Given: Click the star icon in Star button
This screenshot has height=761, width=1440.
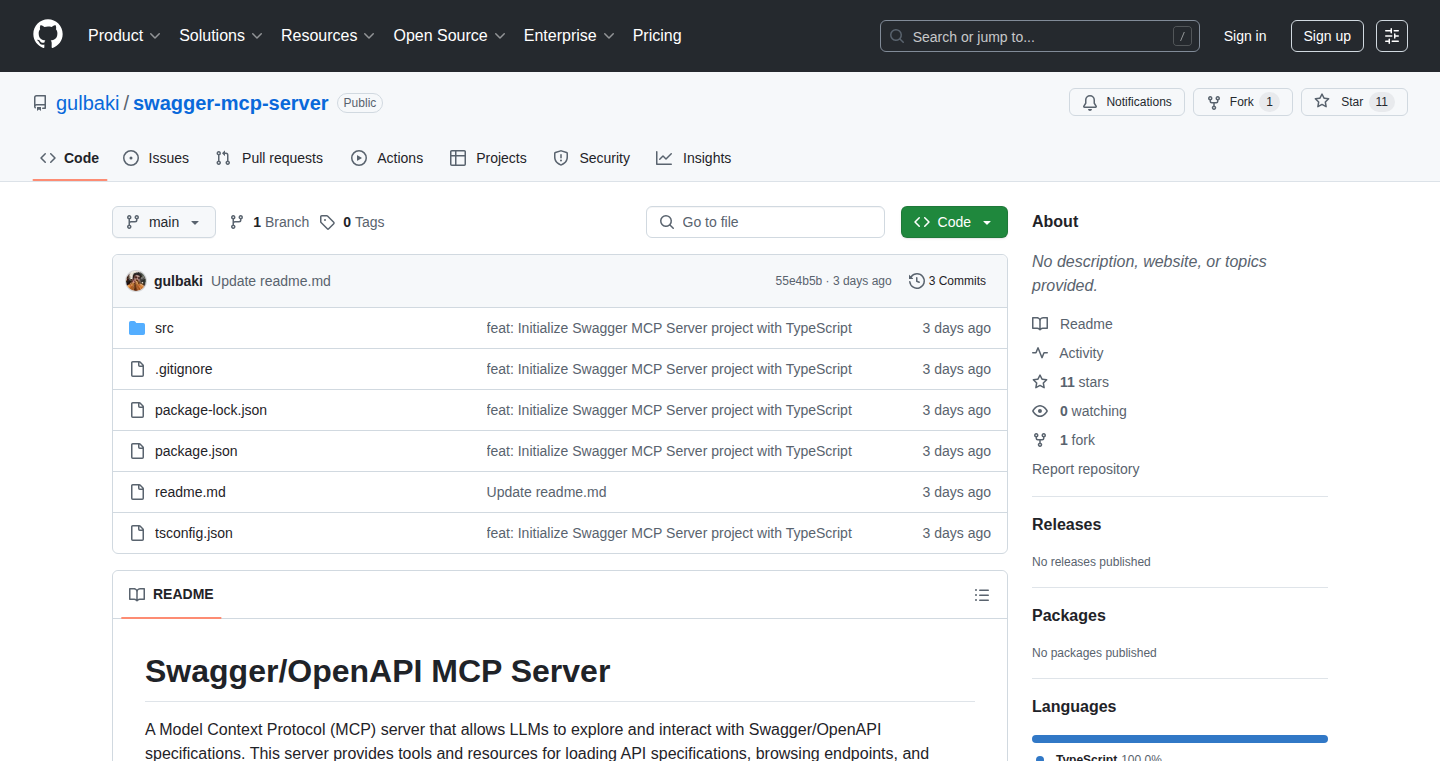Looking at the screenshot, I should (x=1322, y=102).
